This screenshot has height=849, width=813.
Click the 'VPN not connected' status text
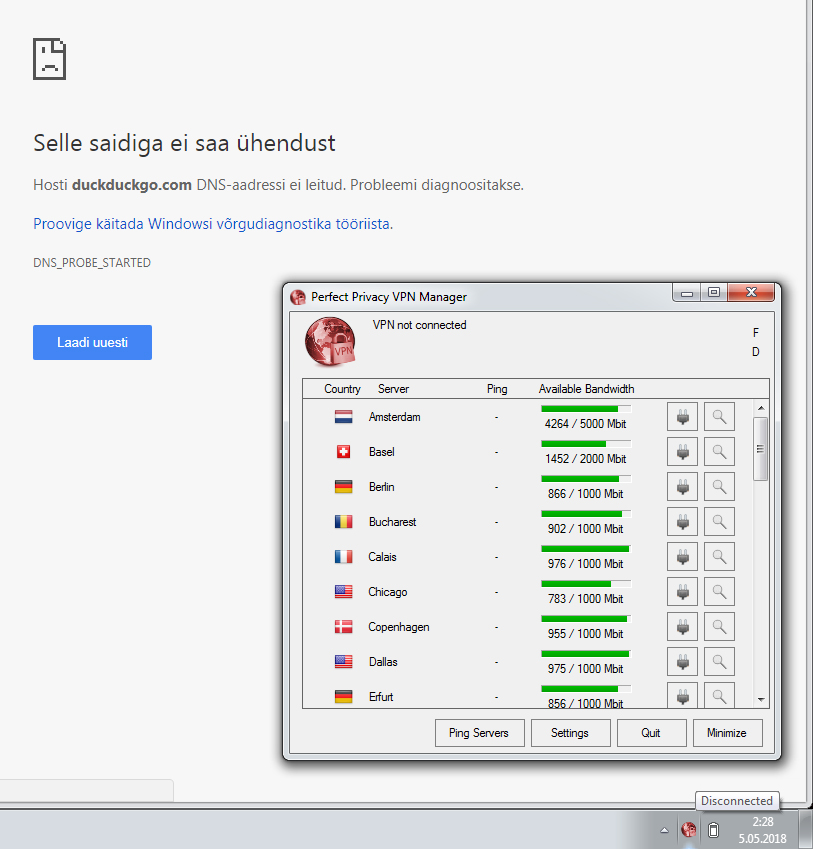(419, 325)
